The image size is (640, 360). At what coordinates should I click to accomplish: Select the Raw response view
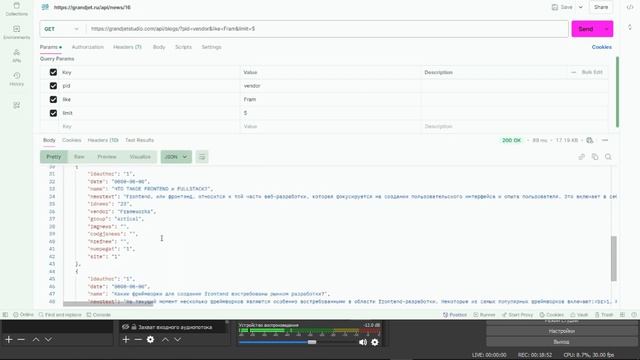79,157
